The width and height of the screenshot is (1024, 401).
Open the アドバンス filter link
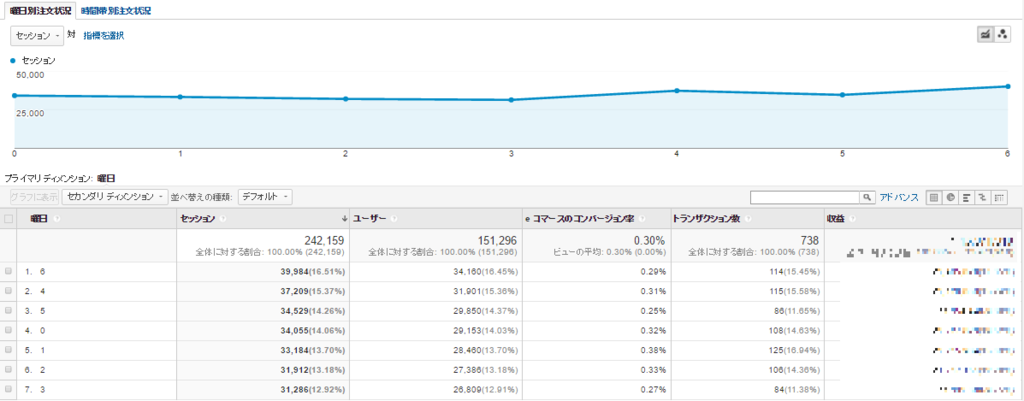coord(899,197)
